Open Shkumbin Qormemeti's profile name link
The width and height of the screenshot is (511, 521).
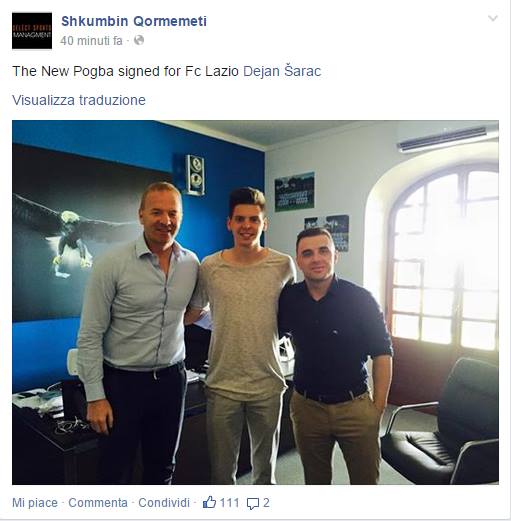134,21
